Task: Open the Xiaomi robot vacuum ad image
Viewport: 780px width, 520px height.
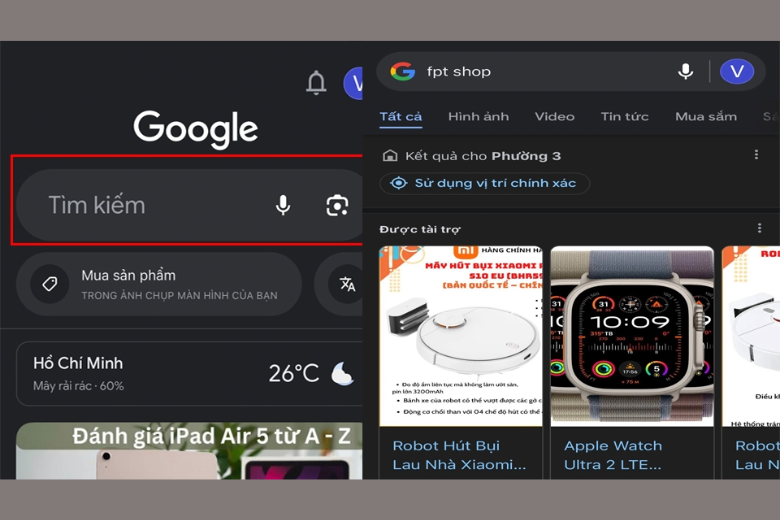Action: click(x=461, y=336)
